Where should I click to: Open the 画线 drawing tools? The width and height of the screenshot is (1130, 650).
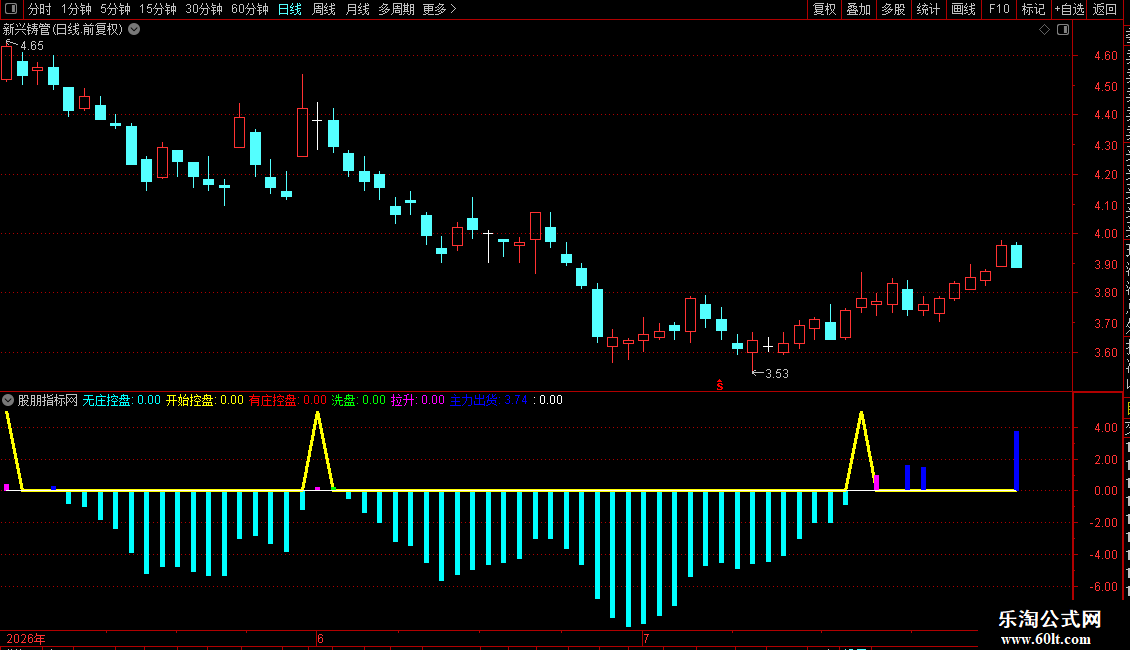(964, 9)
